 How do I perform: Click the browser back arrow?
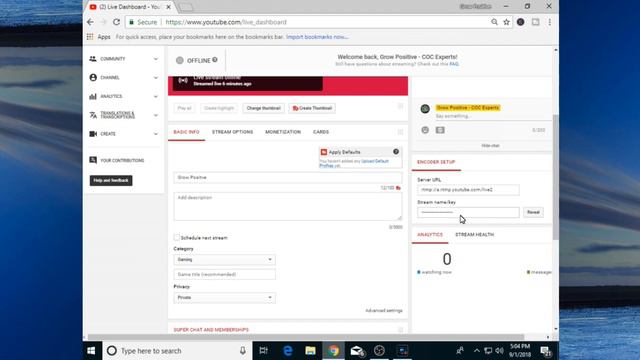click(x=90, y=22)
